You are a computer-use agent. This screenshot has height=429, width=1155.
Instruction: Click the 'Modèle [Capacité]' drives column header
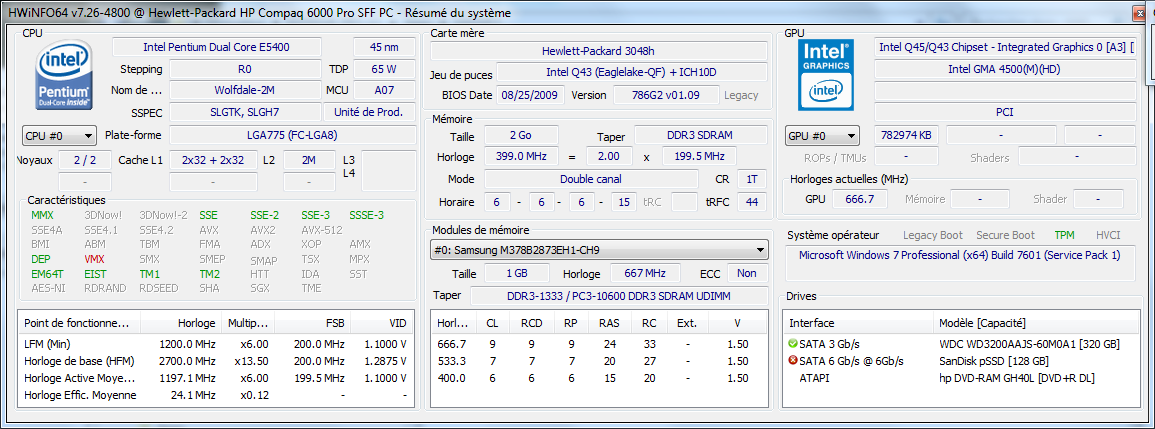(1034, 324)
